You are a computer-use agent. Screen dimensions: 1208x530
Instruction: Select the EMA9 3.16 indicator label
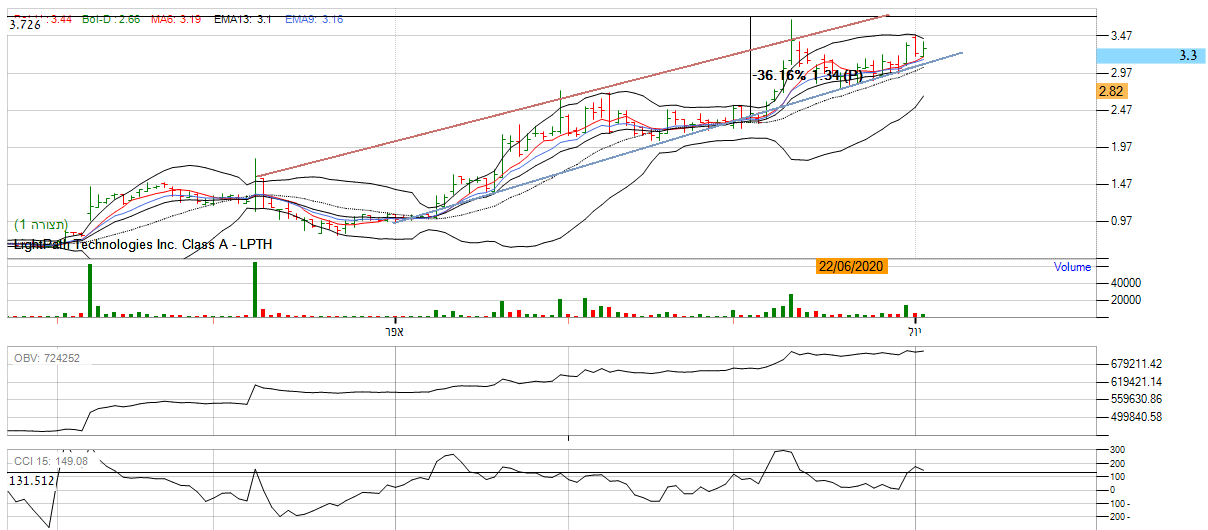pos(312,19)
